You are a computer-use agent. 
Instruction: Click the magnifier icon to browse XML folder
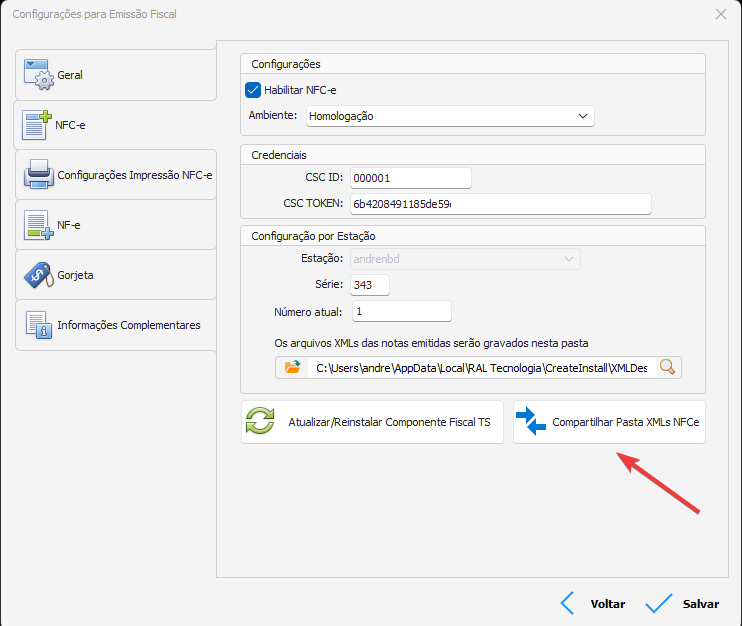667,367
